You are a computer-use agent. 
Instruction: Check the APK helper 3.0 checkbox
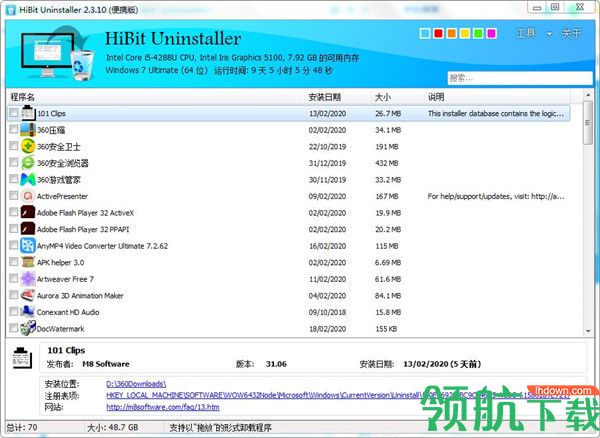(13, 262)
